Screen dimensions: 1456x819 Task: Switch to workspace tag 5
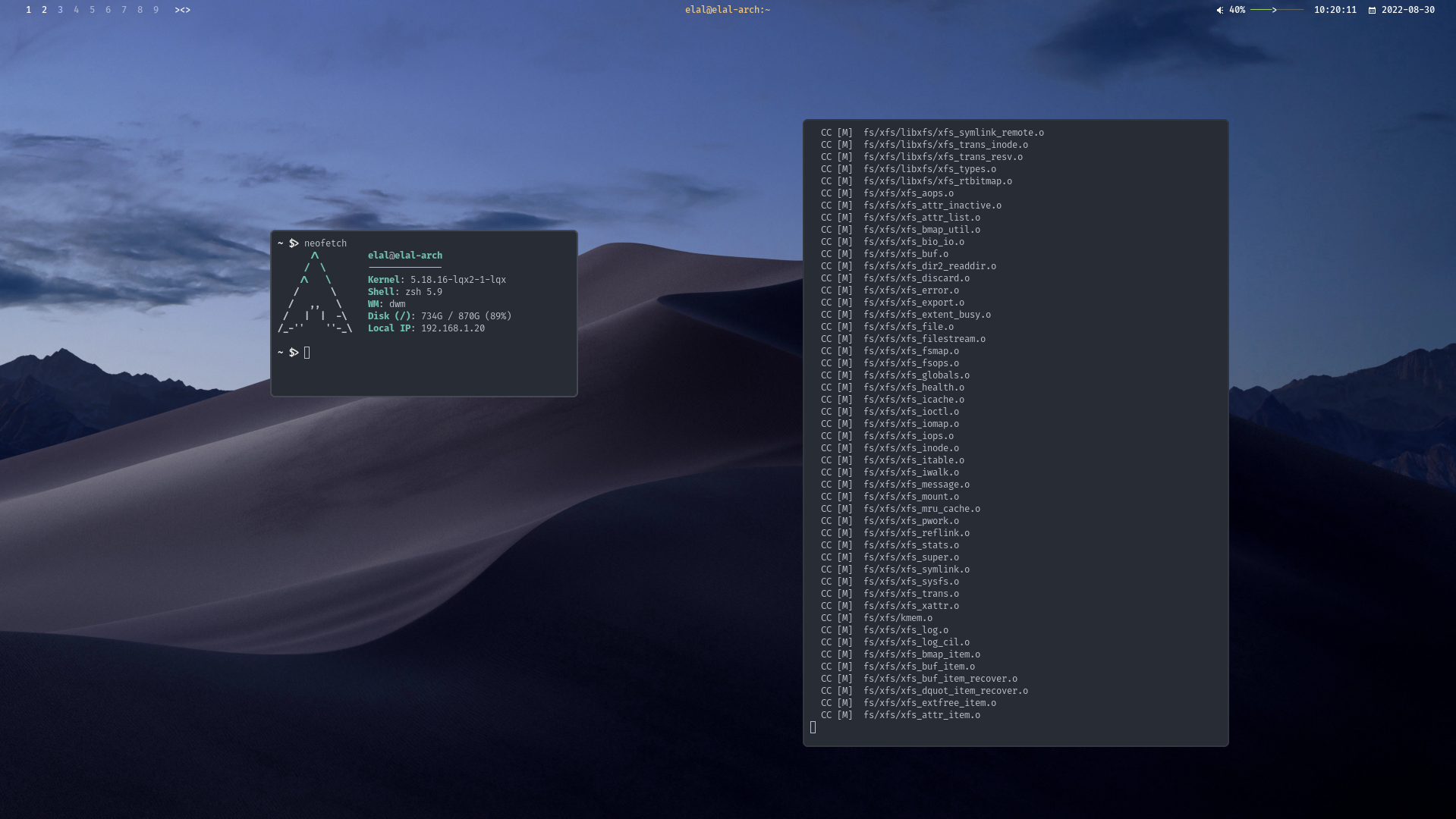coord(92,10)
